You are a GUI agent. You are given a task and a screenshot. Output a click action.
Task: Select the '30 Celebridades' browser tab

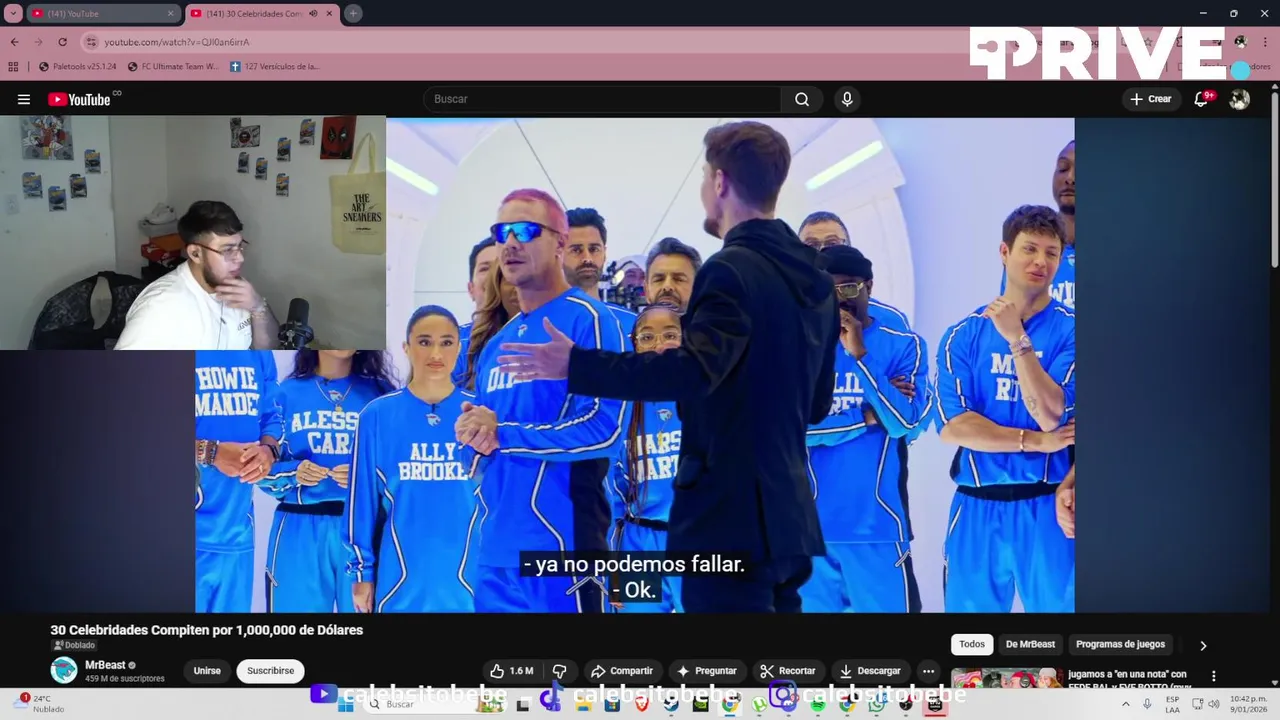pyautogui.click(x=262, y=14)
